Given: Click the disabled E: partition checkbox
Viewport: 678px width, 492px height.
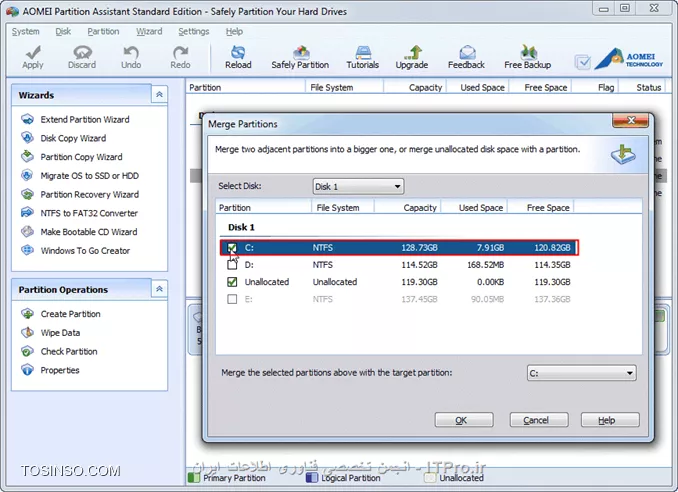Looking at the screenshot, I should click(x=232, y=299).
